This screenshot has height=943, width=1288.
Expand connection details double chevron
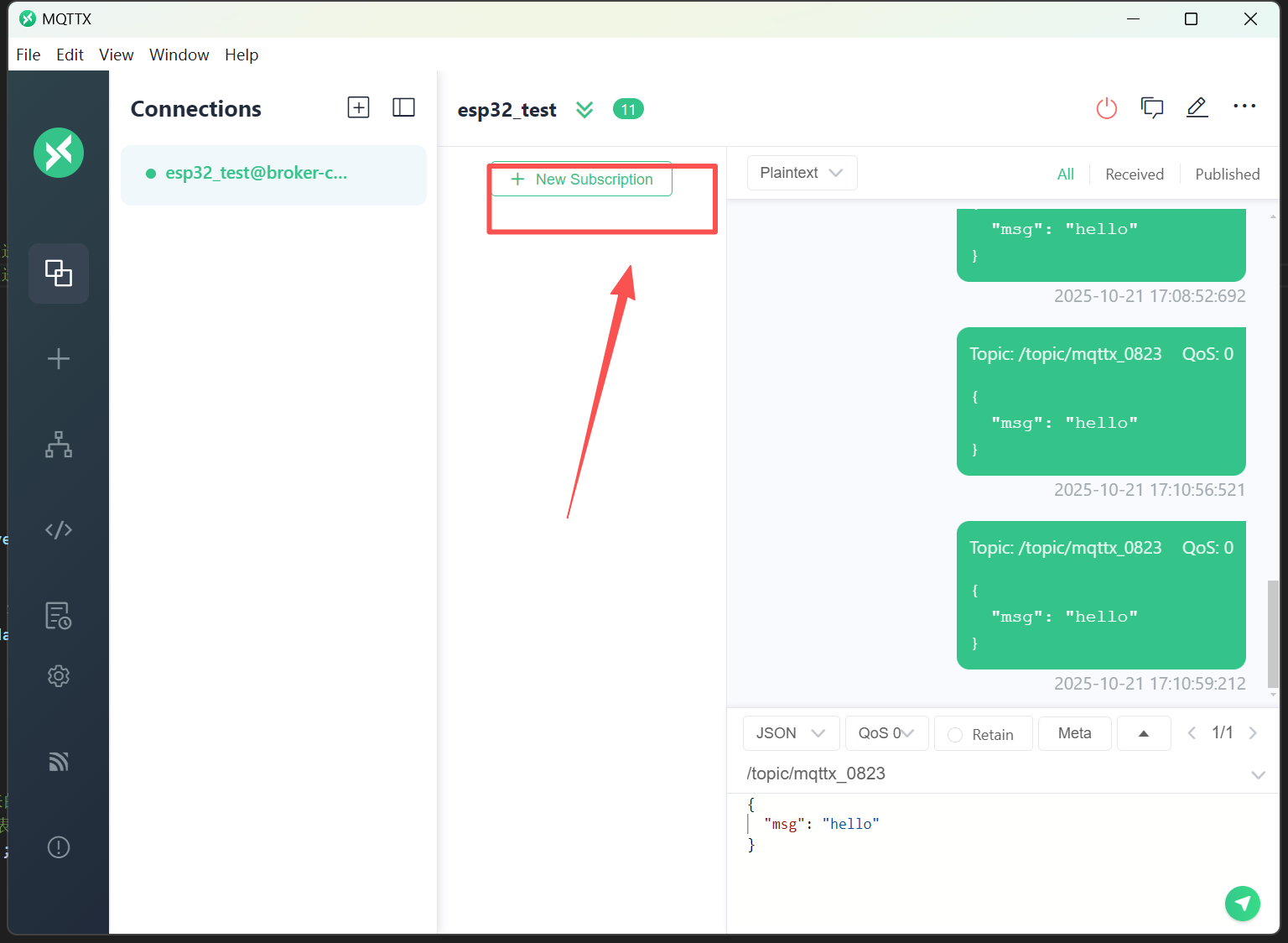point(584,110)
